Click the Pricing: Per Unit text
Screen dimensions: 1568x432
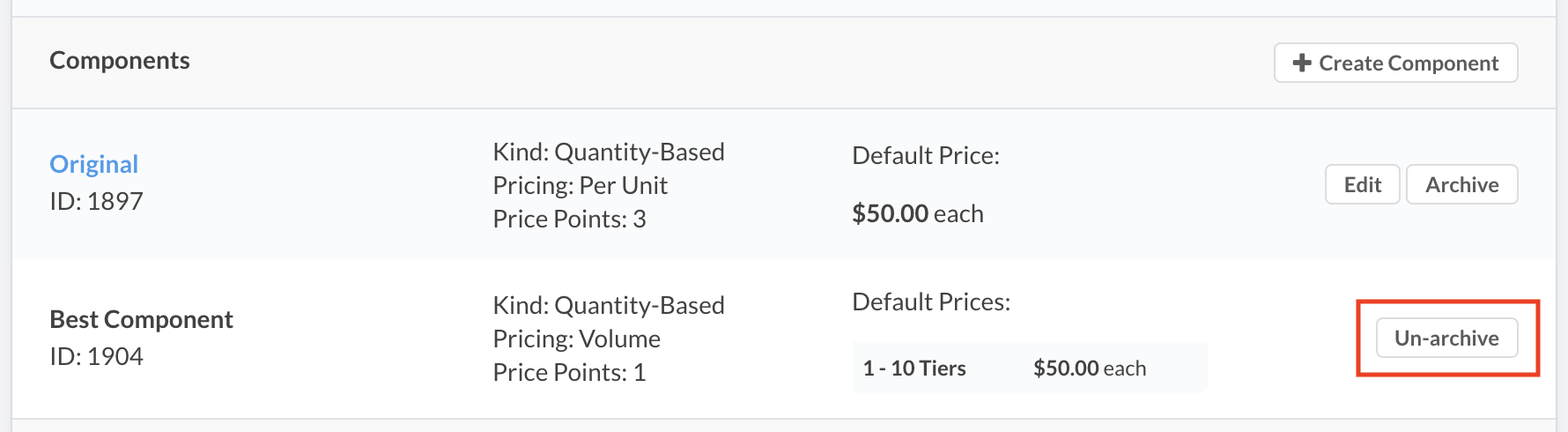[580, 186]
